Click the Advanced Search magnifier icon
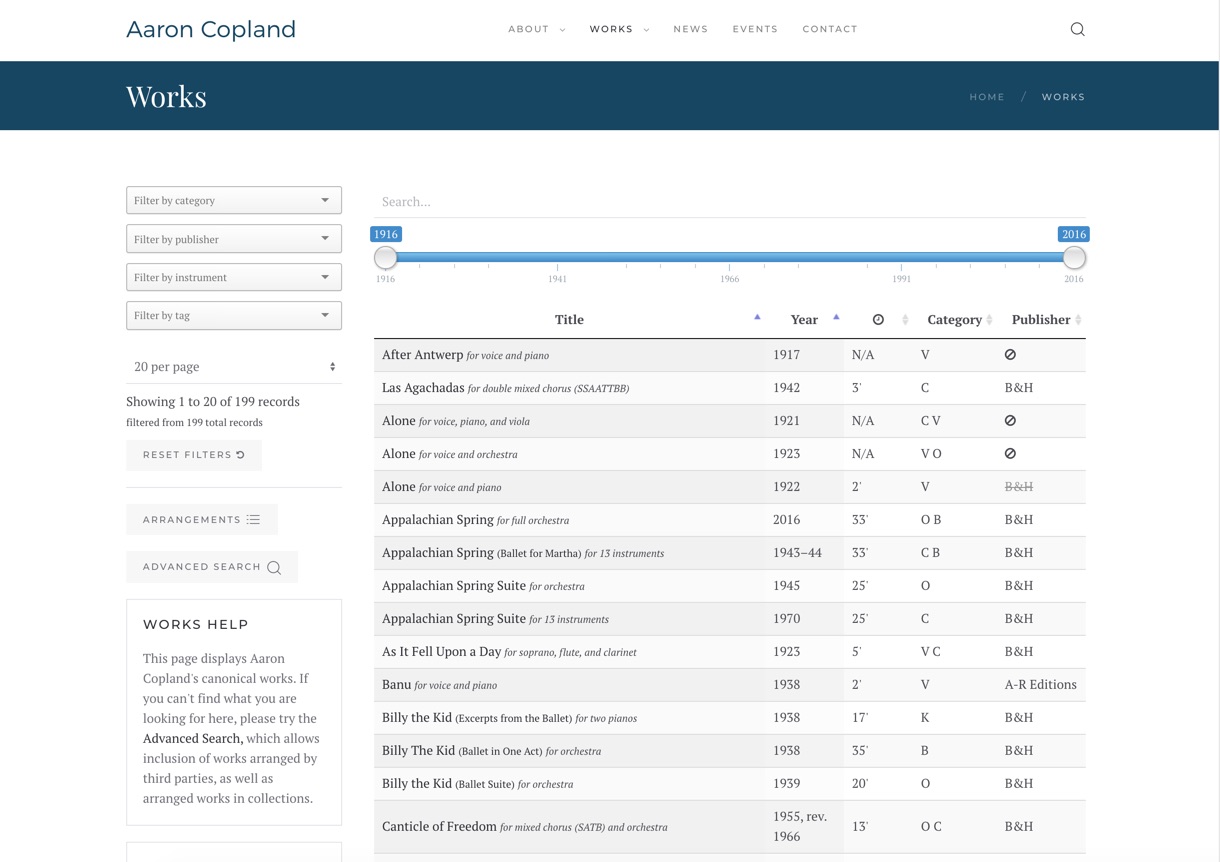This screenshot has height=862, width=1220. point(274,567)
